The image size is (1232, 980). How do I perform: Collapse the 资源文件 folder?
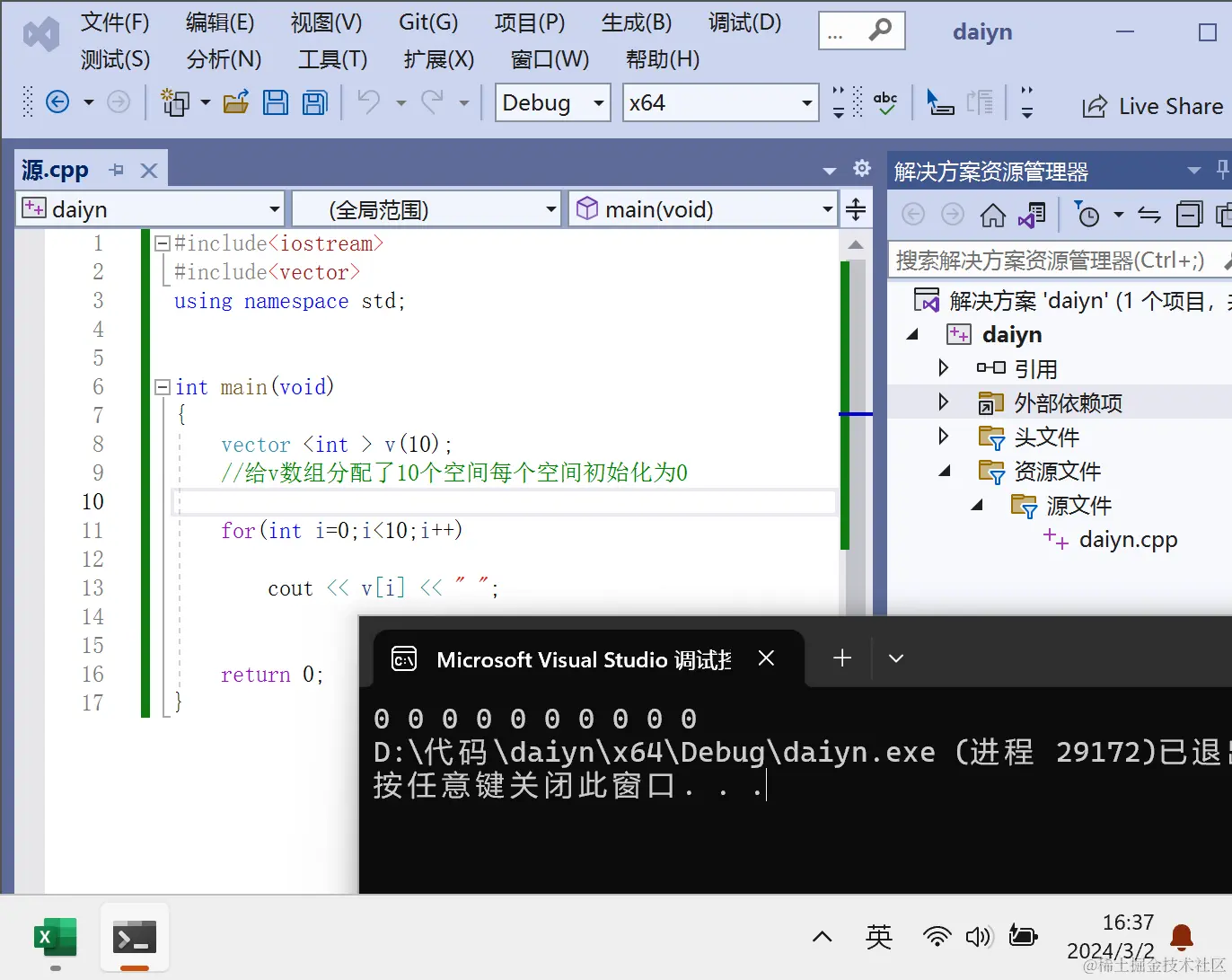tap(945, 471)
